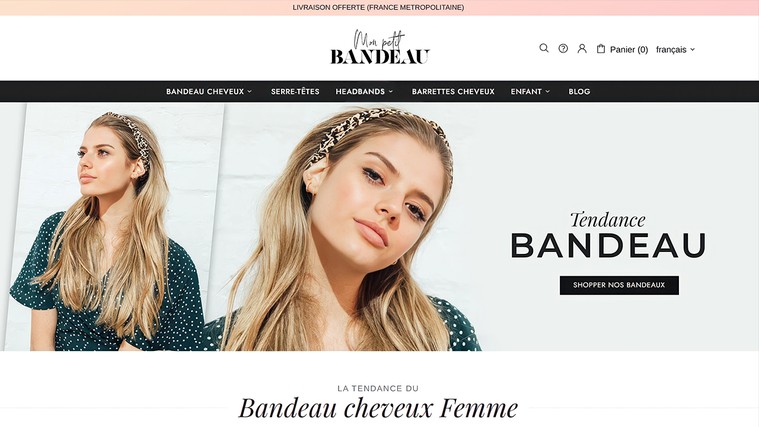Click the Tendance Bandeau banner title
Image resolution: width=759 pixels, height=427 pixels.
click(608, 235)
